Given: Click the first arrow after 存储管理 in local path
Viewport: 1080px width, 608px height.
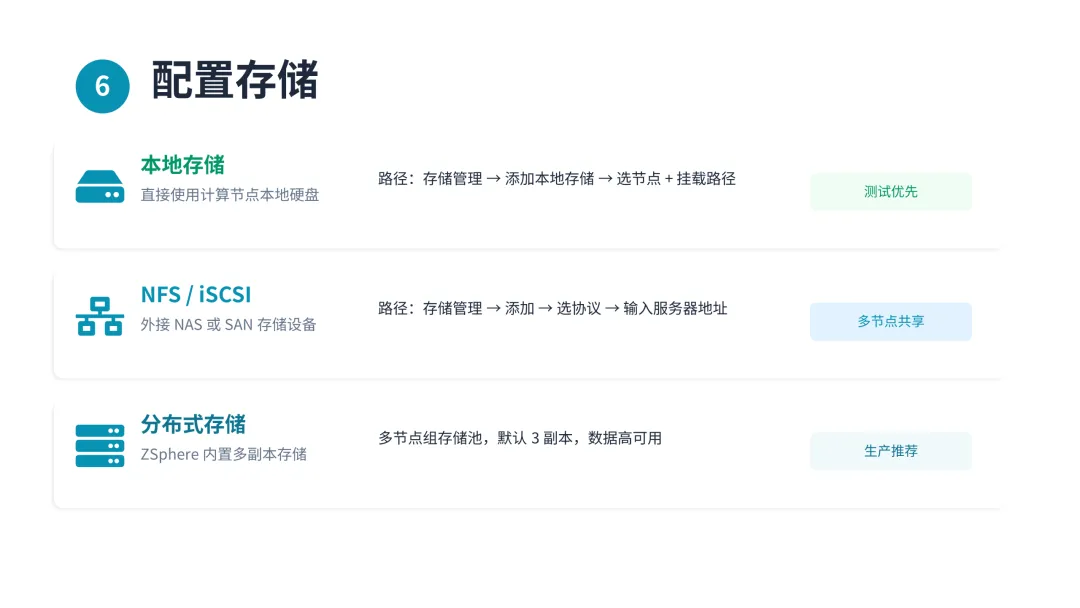Looking at the screenshot, I should (x=493, y=179).
